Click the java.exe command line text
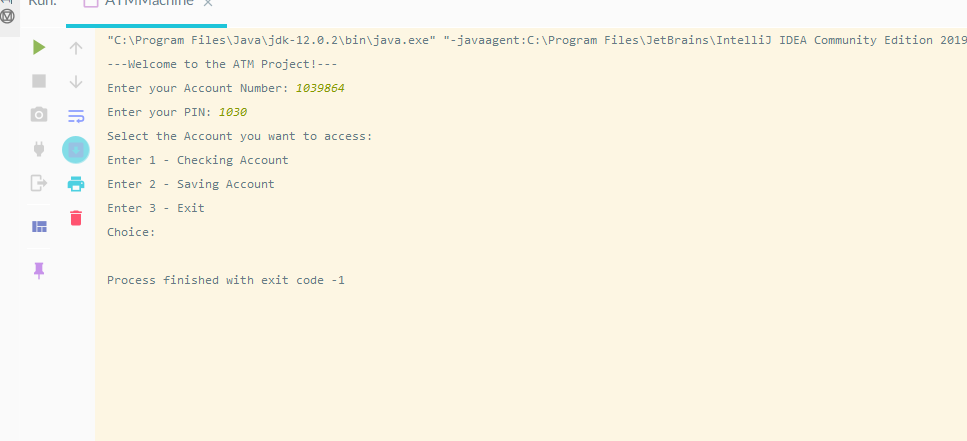Image resolution: width=967 pixels, height=441 pixels. click(x=270, y=40)
